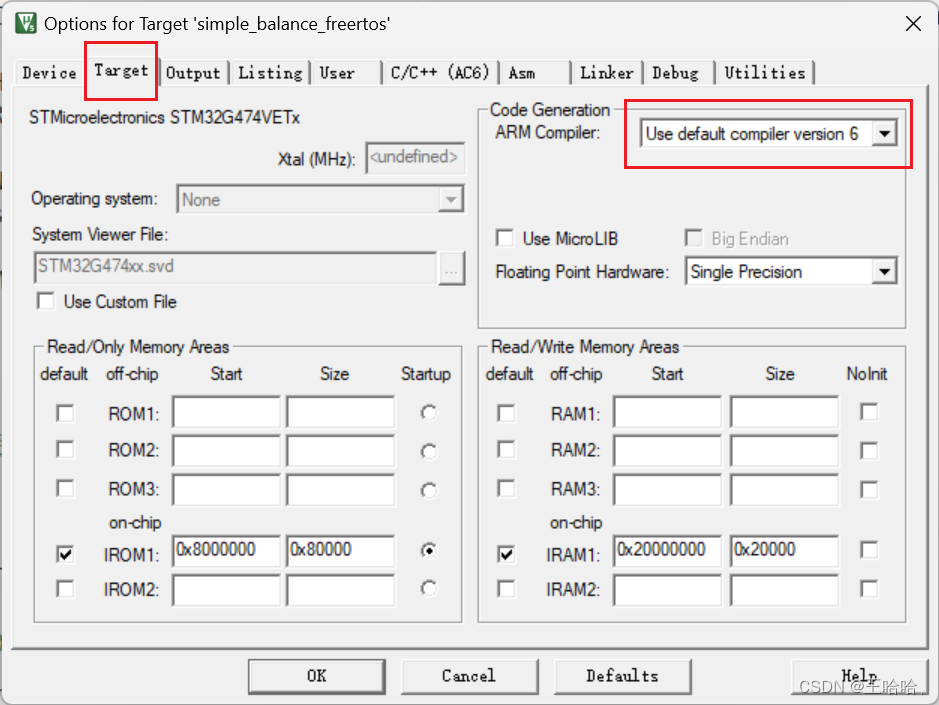Viewport: 939px width, 705px height.
Task: Check the RAM3 default checkbox
Action: point(506,489)
